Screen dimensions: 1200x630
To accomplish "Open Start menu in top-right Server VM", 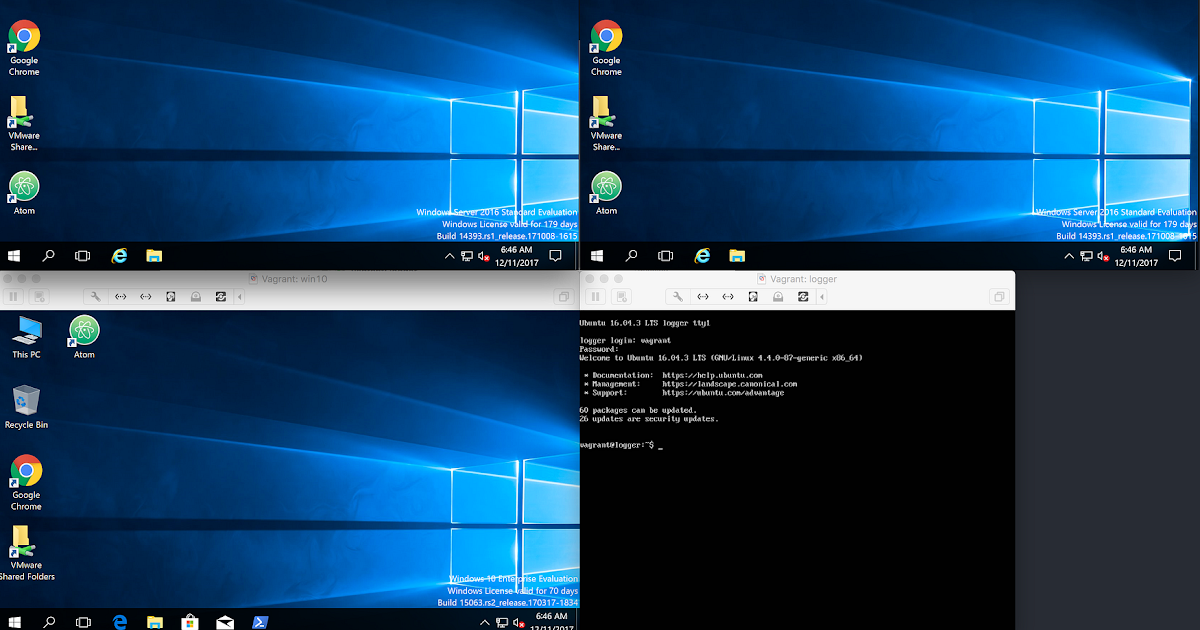I will pos(598,256).
